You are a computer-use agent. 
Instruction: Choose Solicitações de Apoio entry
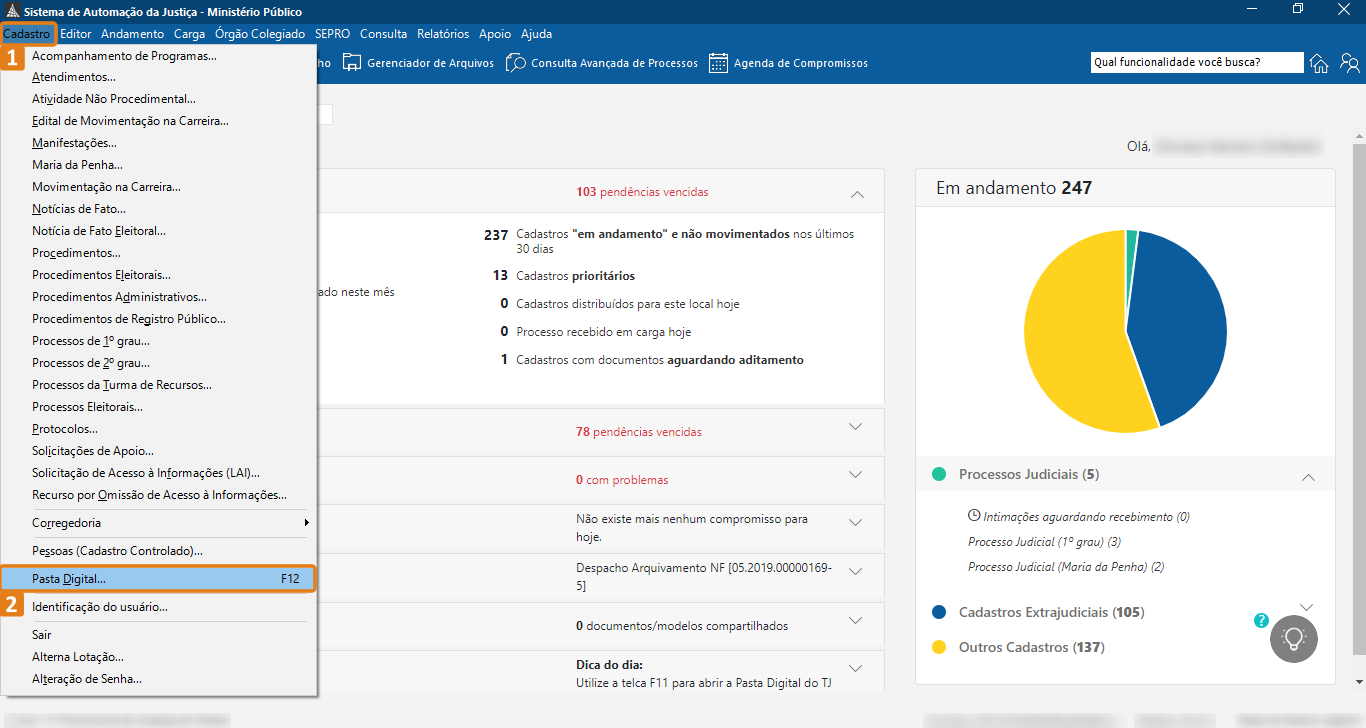pos(159,451)
